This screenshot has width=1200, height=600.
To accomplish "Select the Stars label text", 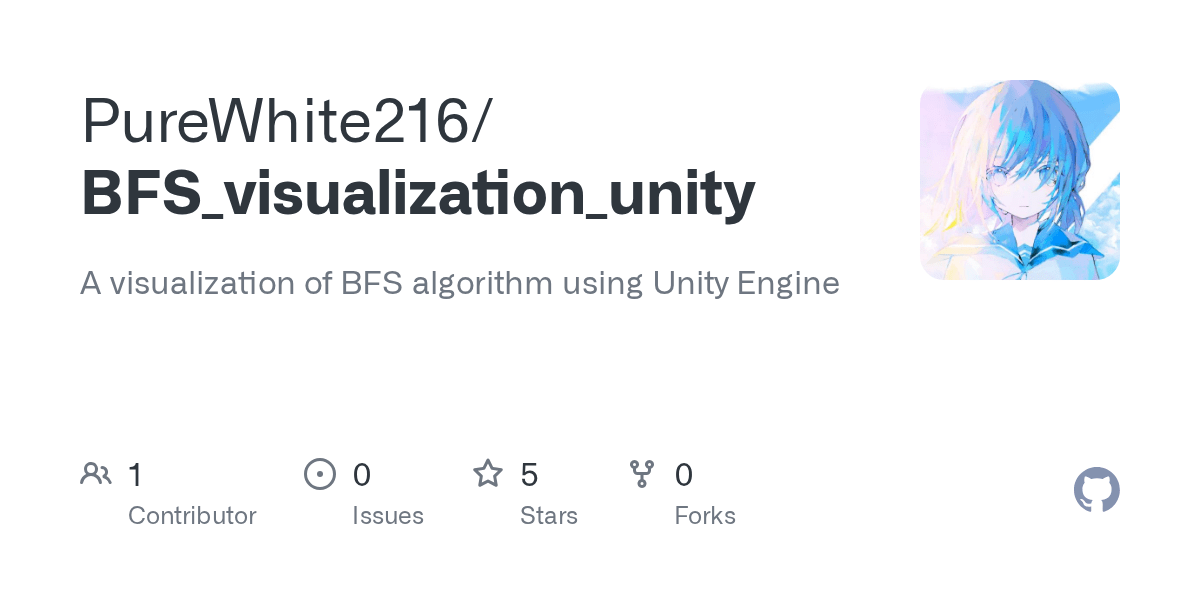I will click(549, 516).
